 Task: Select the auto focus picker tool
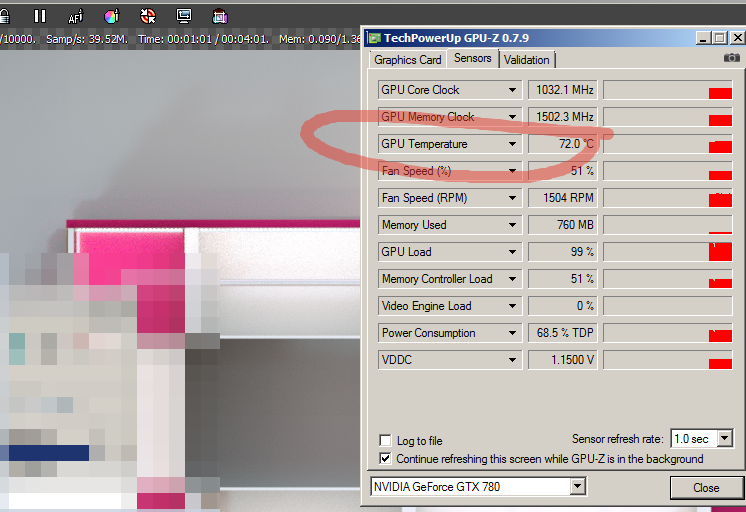[76, 17]
